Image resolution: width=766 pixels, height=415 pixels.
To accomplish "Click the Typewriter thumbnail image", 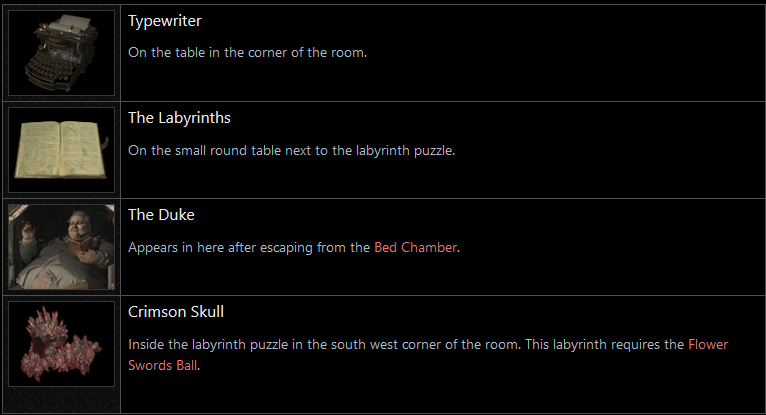I will pyautogui.click(x=60, y=53).
